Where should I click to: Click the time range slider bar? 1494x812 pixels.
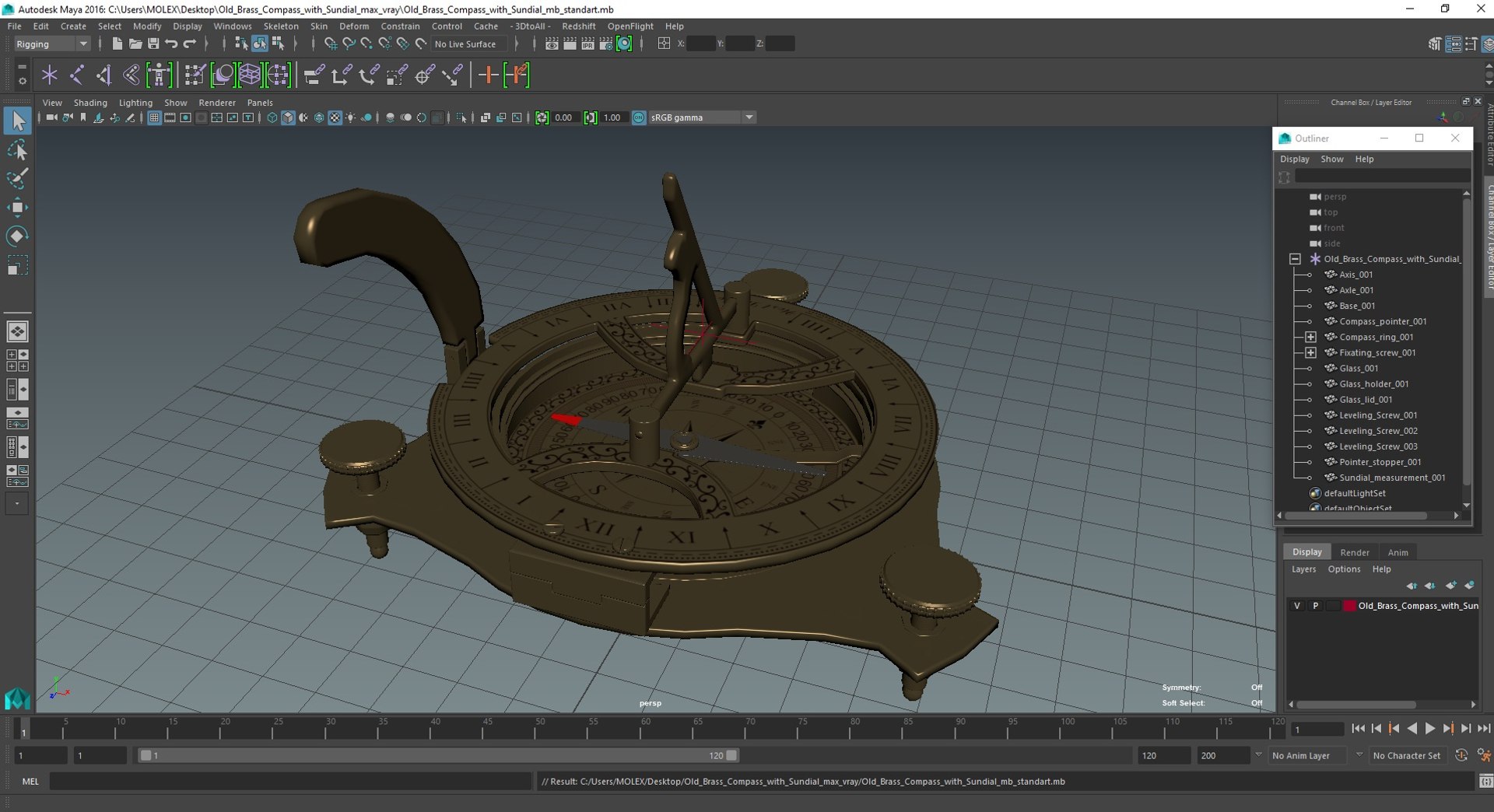[438, 755]
